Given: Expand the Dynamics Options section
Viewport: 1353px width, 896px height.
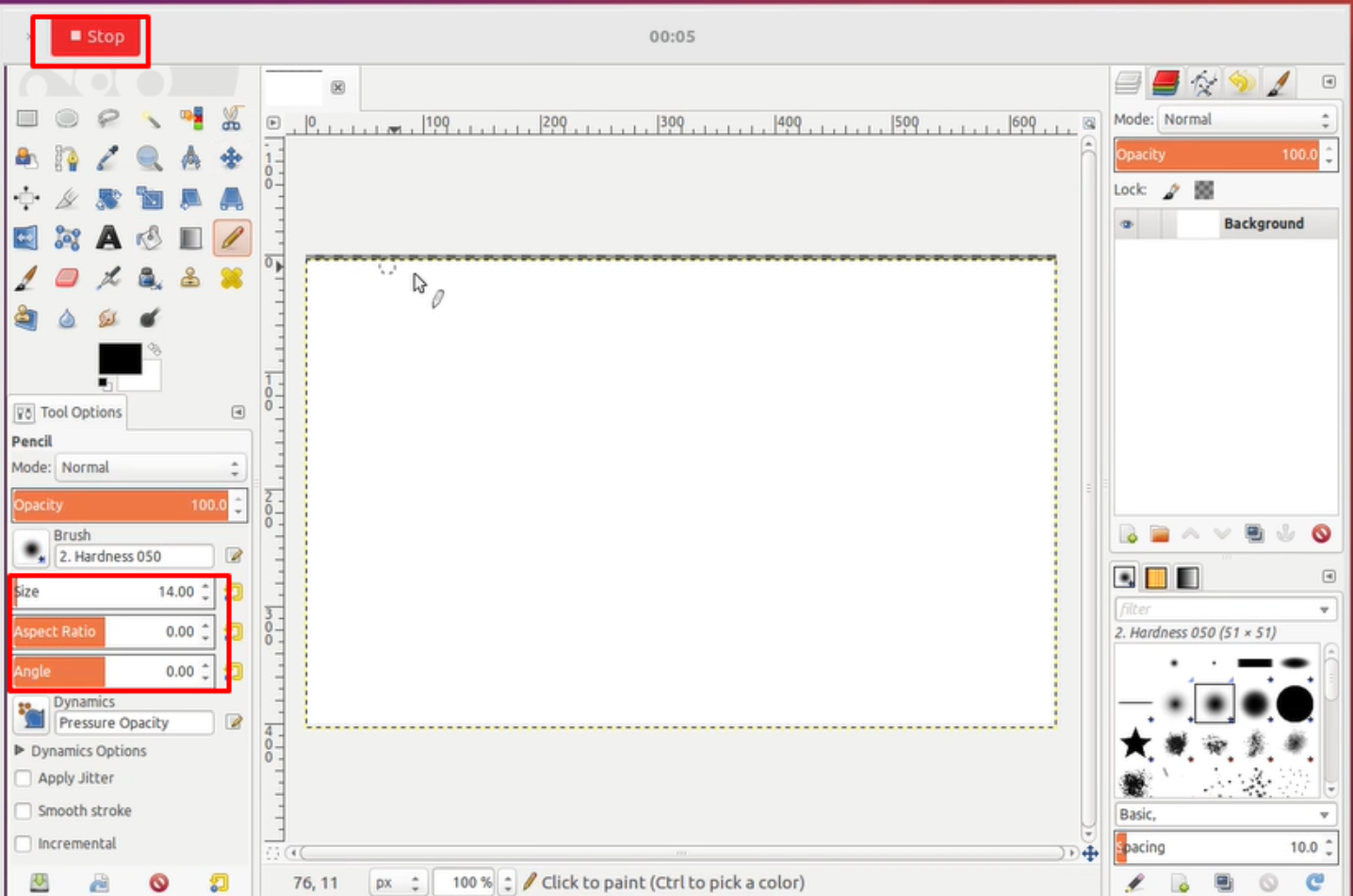Looking at the screenshot, I should pos(19,750).
